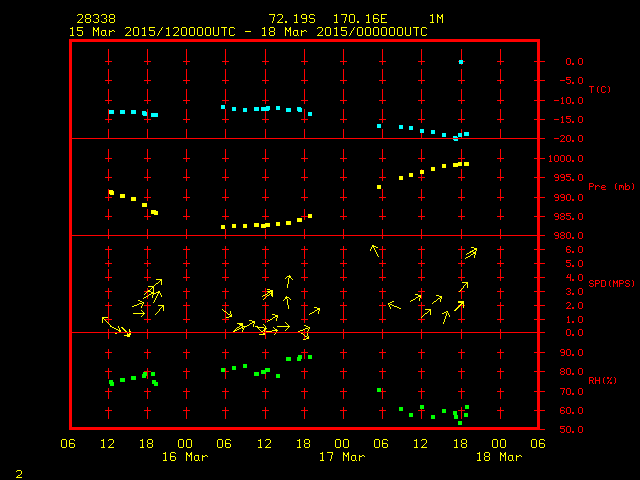Click the isolated cyan temperature point near 0.0
640x480 pixels.
point(461,62)
